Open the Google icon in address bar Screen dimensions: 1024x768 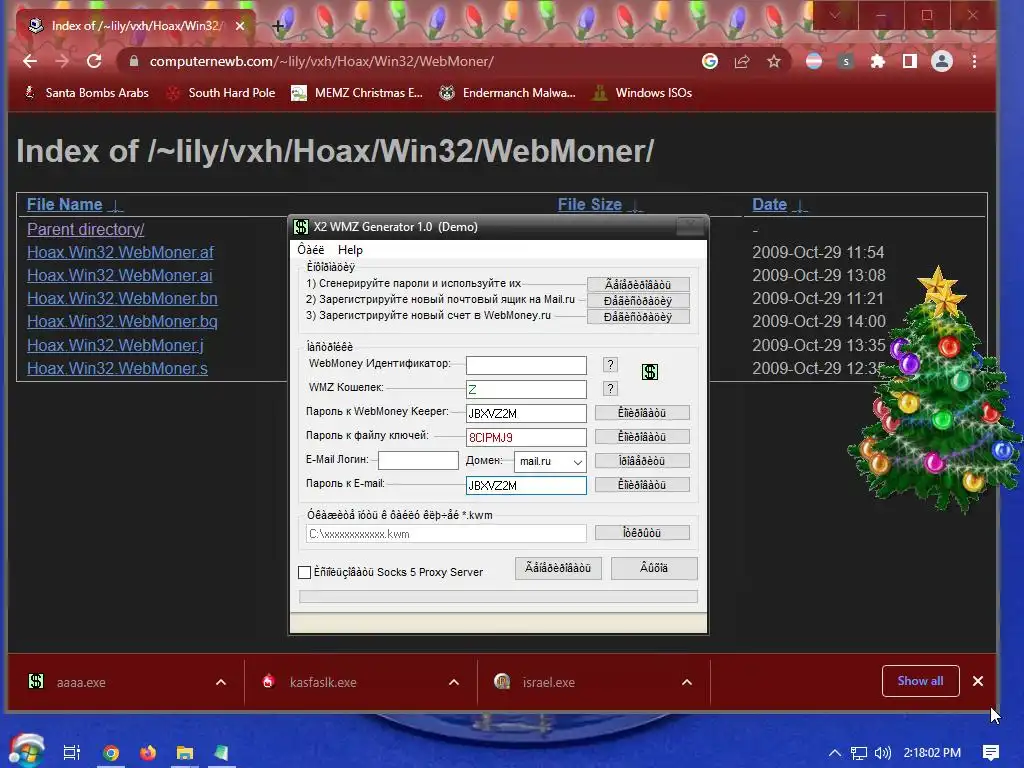710,61
